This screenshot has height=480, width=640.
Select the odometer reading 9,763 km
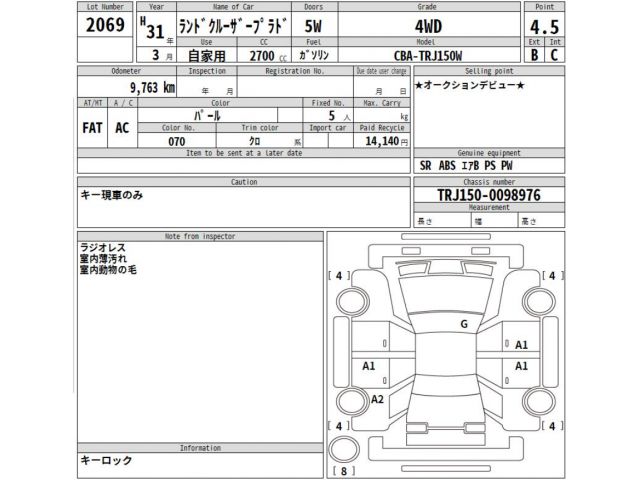152,87
